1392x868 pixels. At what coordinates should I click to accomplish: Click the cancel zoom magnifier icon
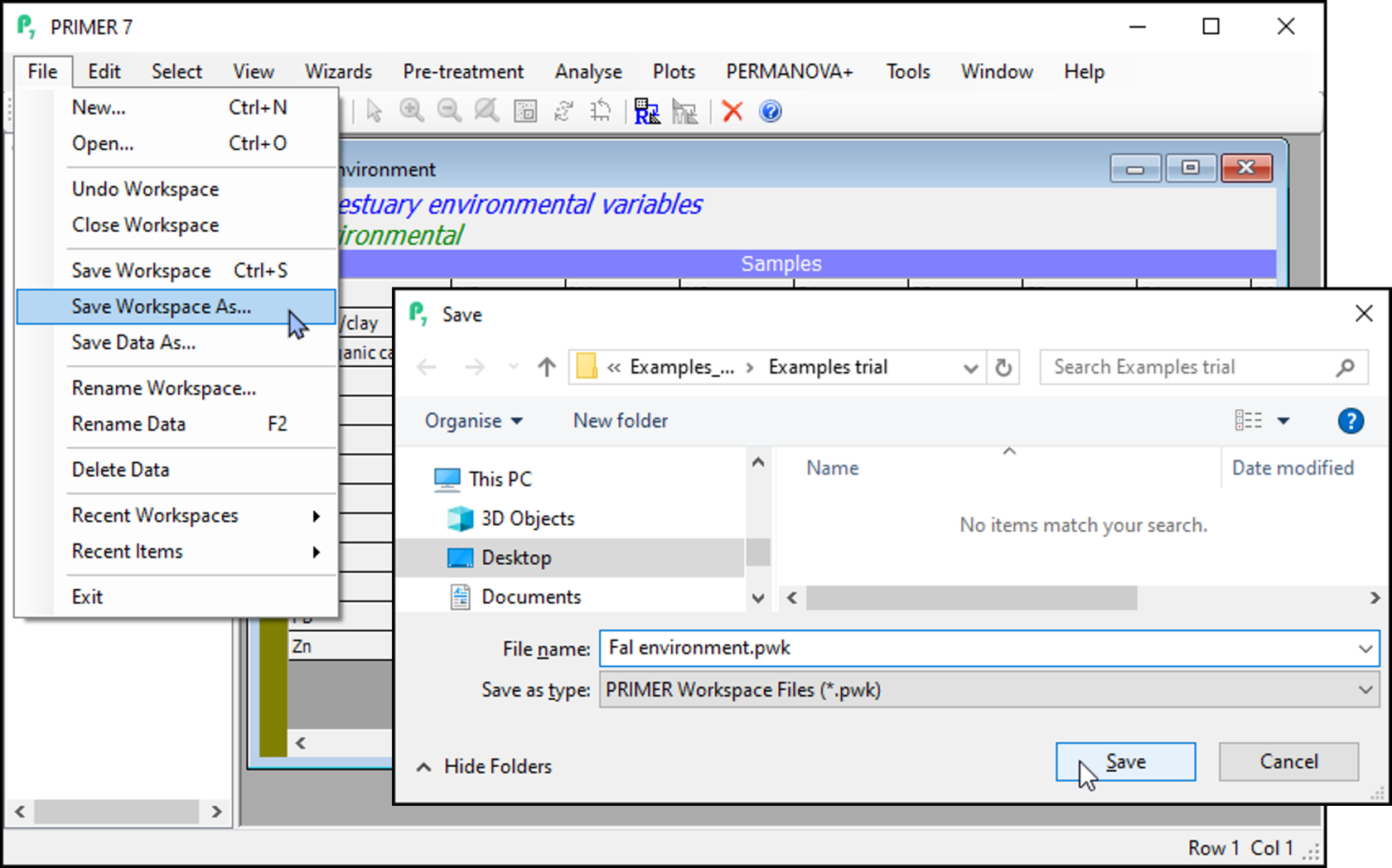[486, 110]
